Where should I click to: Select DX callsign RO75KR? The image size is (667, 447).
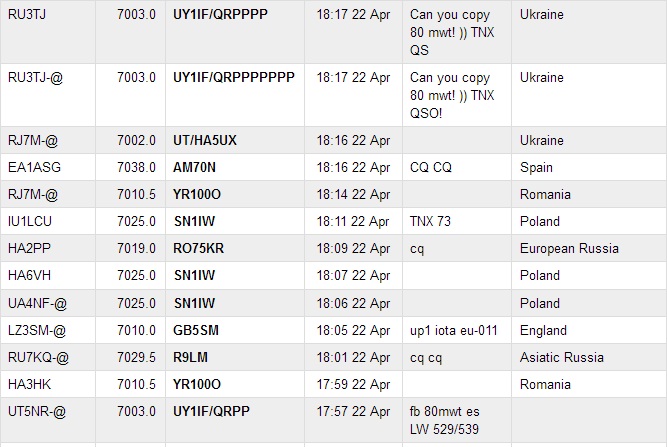[x=198, y=249]
